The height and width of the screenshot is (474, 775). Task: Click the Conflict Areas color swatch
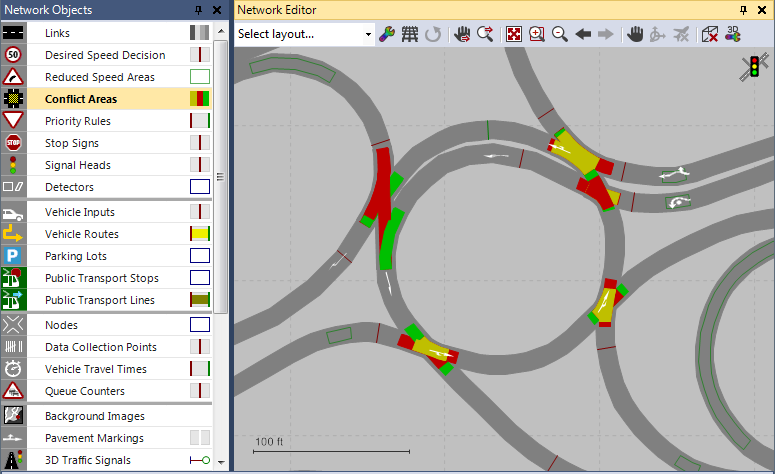pos(200,99)
